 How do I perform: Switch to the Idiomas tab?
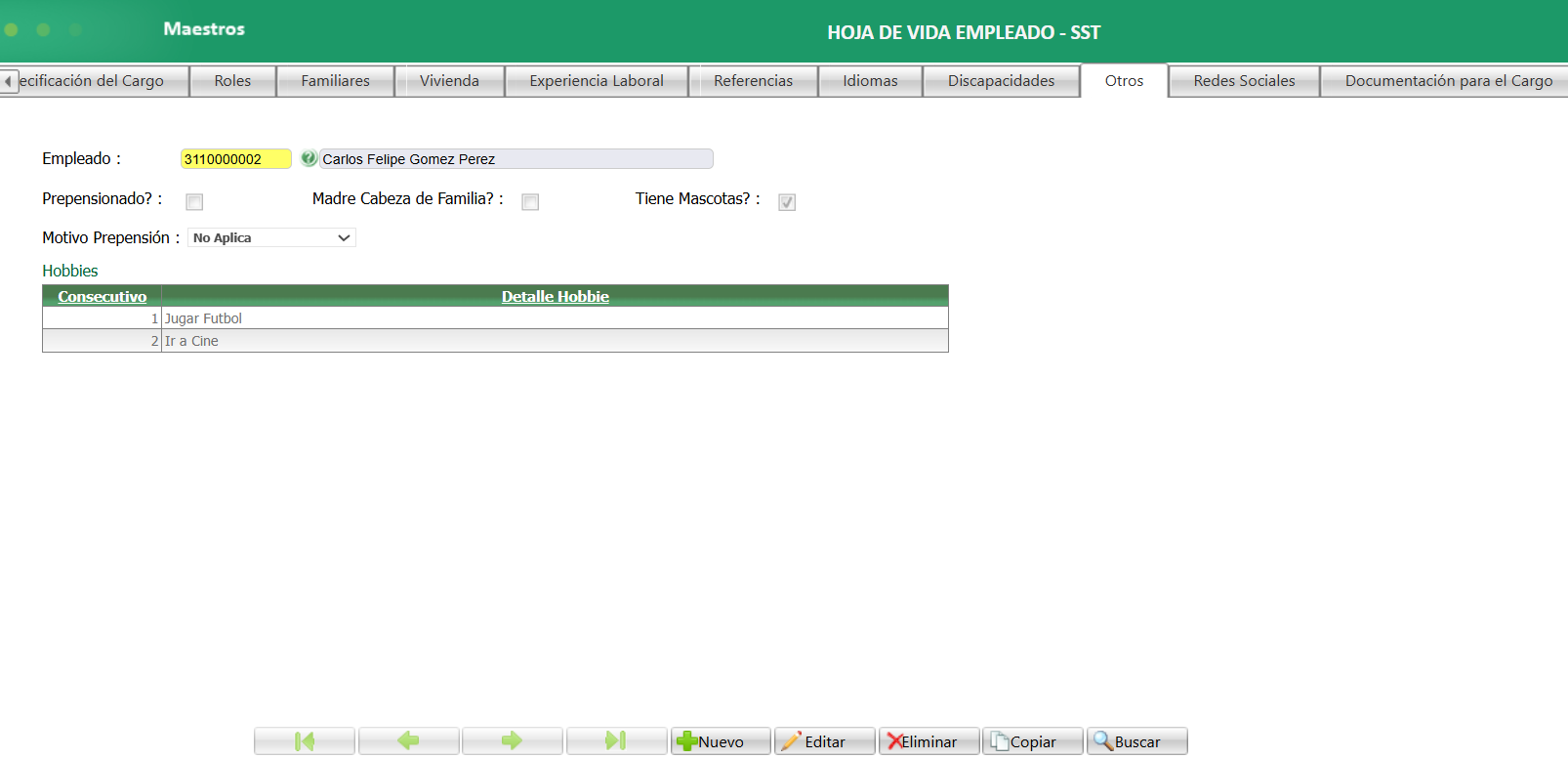[871, 81]
